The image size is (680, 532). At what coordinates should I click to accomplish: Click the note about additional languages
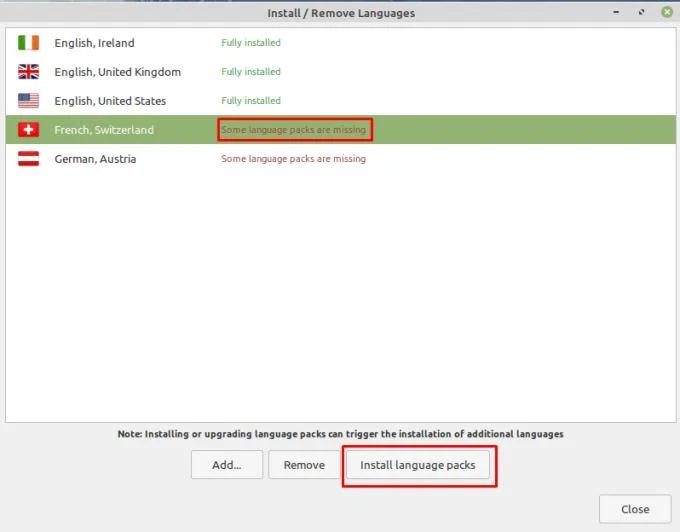point(340,434)
